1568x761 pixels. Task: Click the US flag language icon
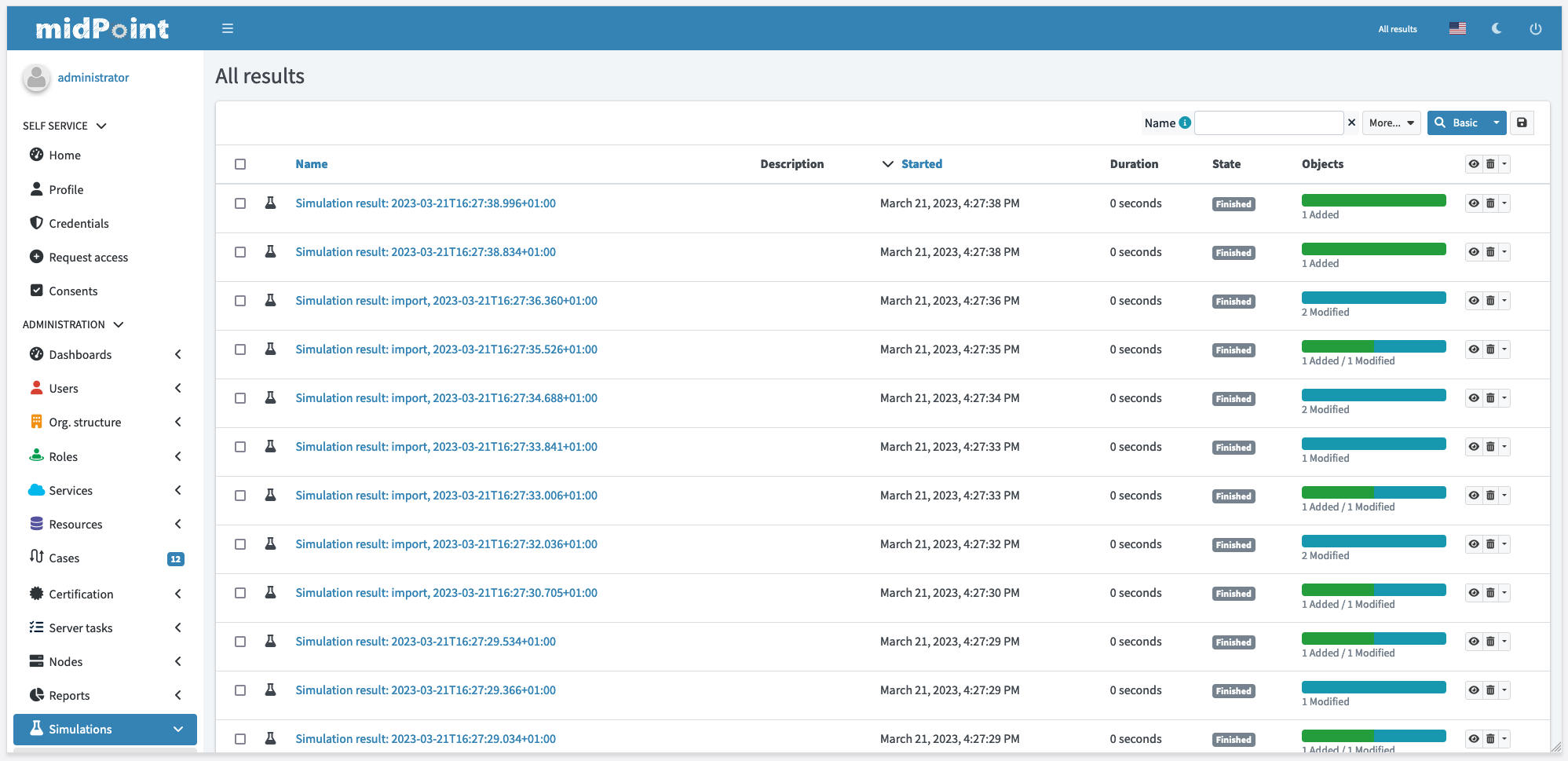pos(1457,29)
